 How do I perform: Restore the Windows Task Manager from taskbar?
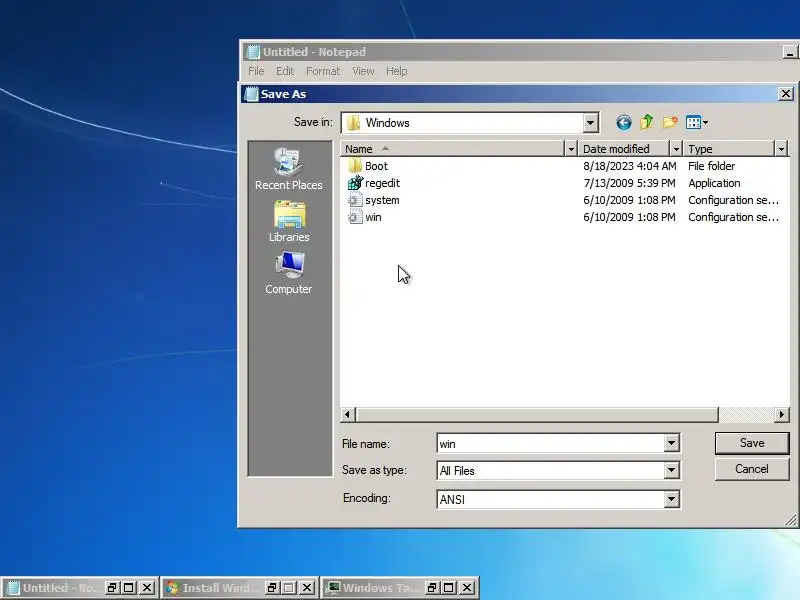[432, 588]
